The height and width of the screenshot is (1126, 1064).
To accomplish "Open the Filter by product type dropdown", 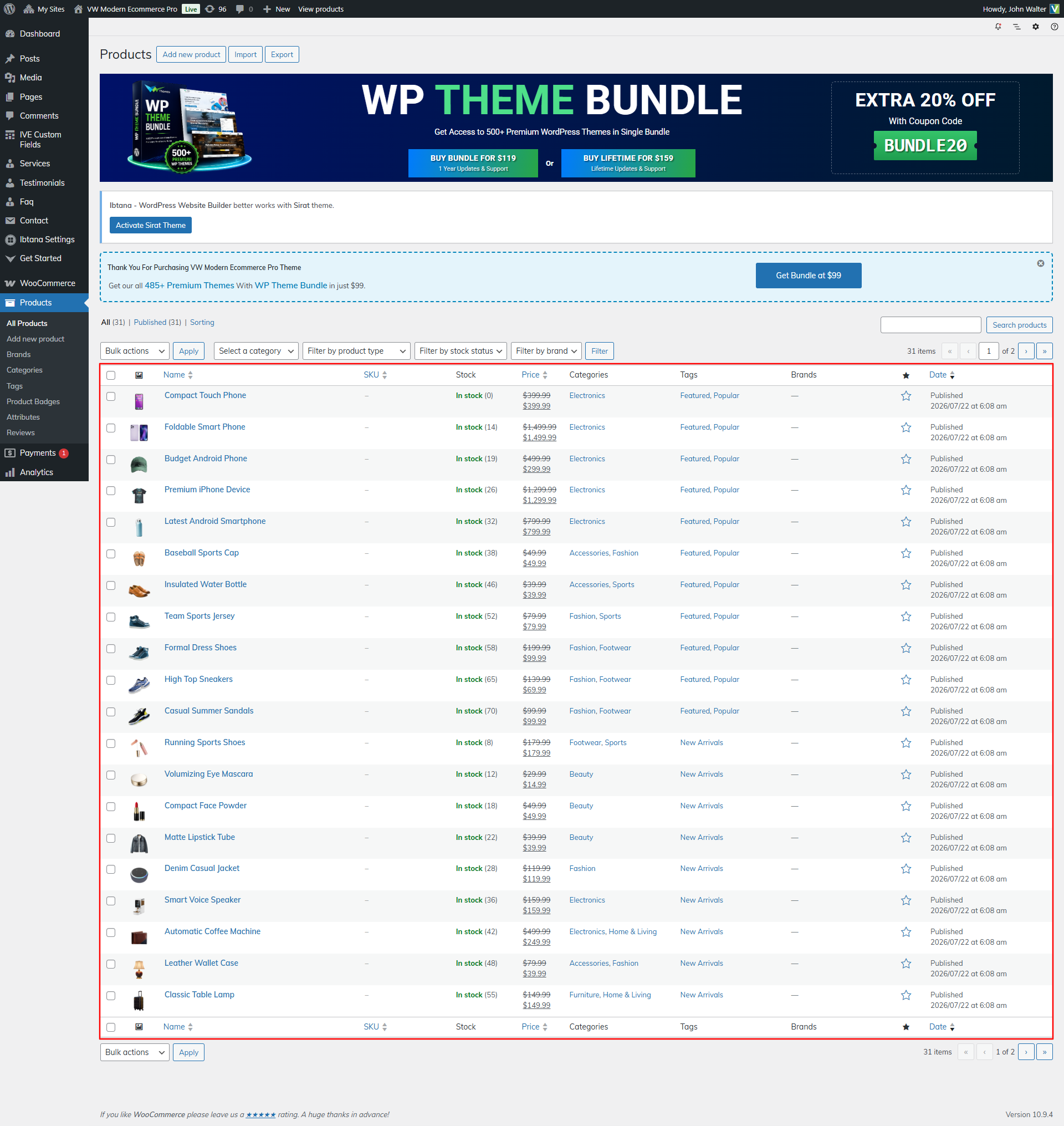I will click(x=357, y=351).
